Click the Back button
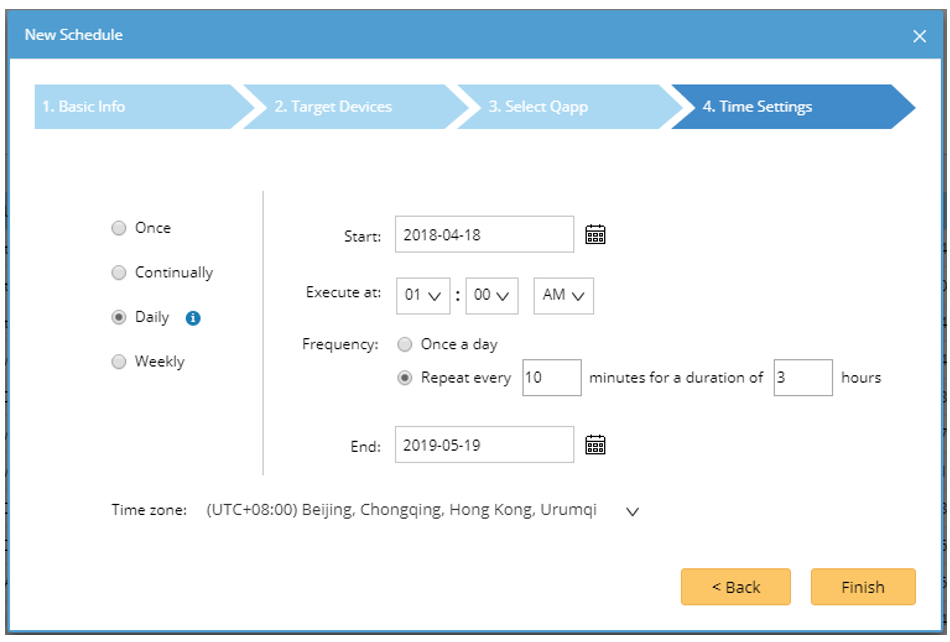 pyautogui.click(x=736, y=587)
